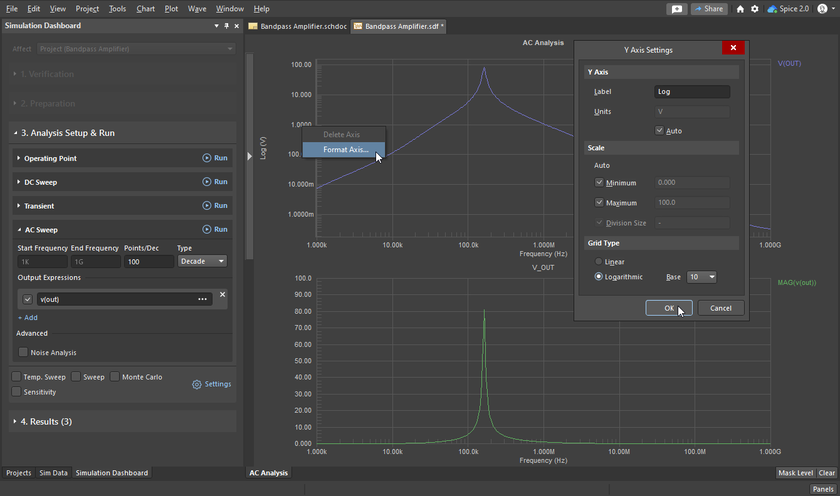The width and height of the screenshot is (840, 496).
Task: Enable the Noise Analysis checkbox
Action: click(24, 352)
